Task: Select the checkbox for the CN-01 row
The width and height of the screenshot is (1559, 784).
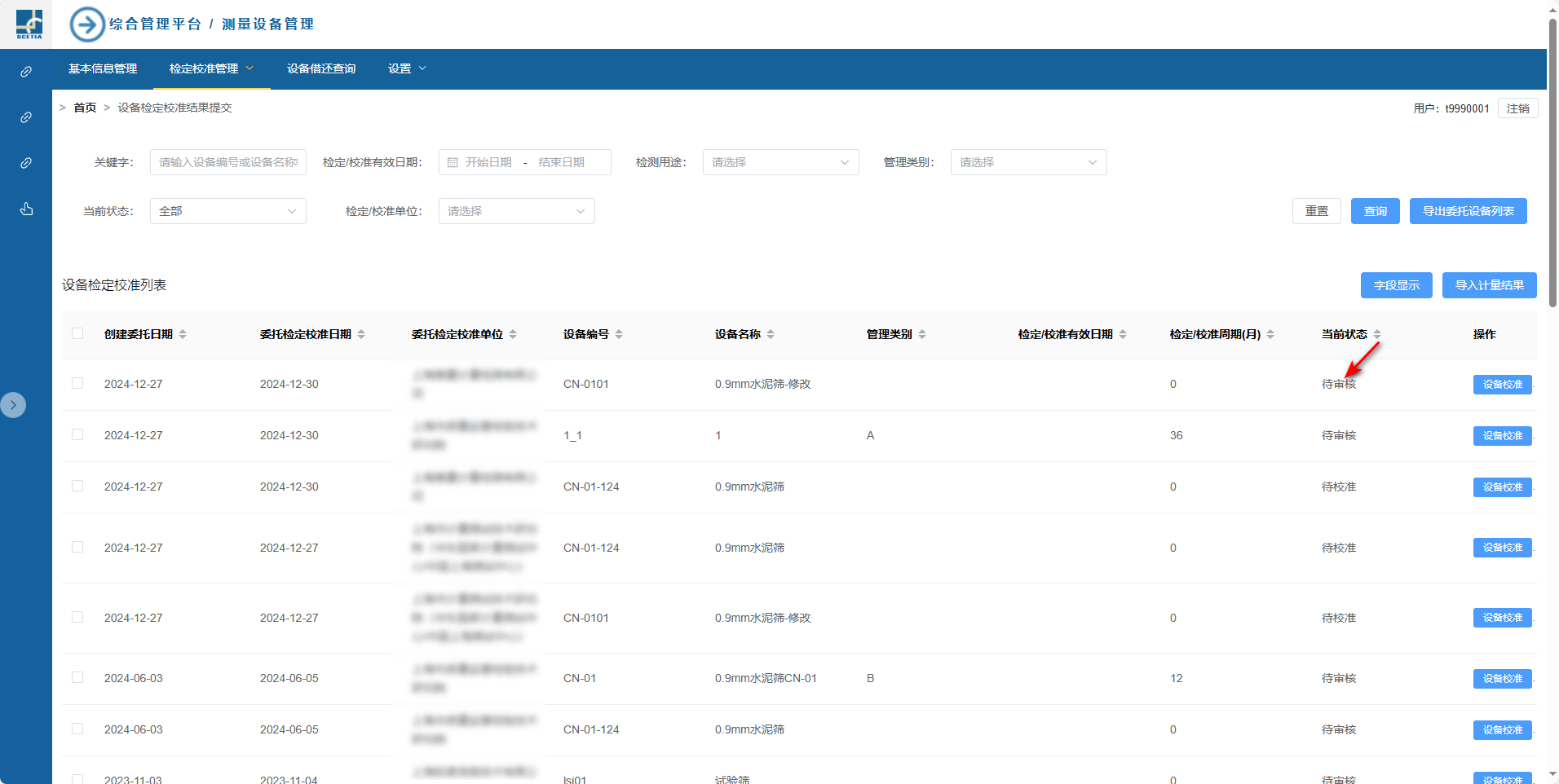Action: pos(77,677)
